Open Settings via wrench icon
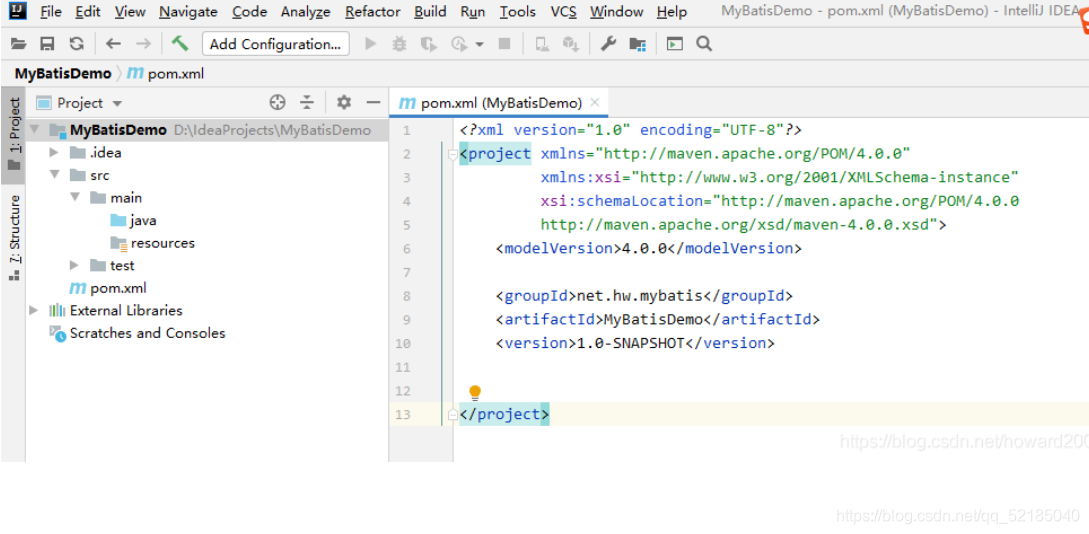 [x=608, y=44]
